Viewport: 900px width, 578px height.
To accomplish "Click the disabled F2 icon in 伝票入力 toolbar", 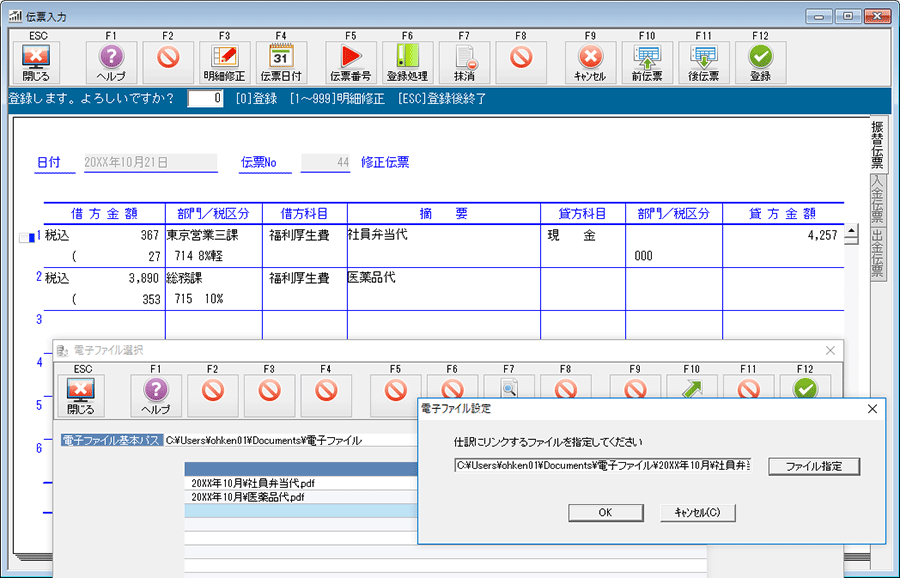I will point(168,63).
